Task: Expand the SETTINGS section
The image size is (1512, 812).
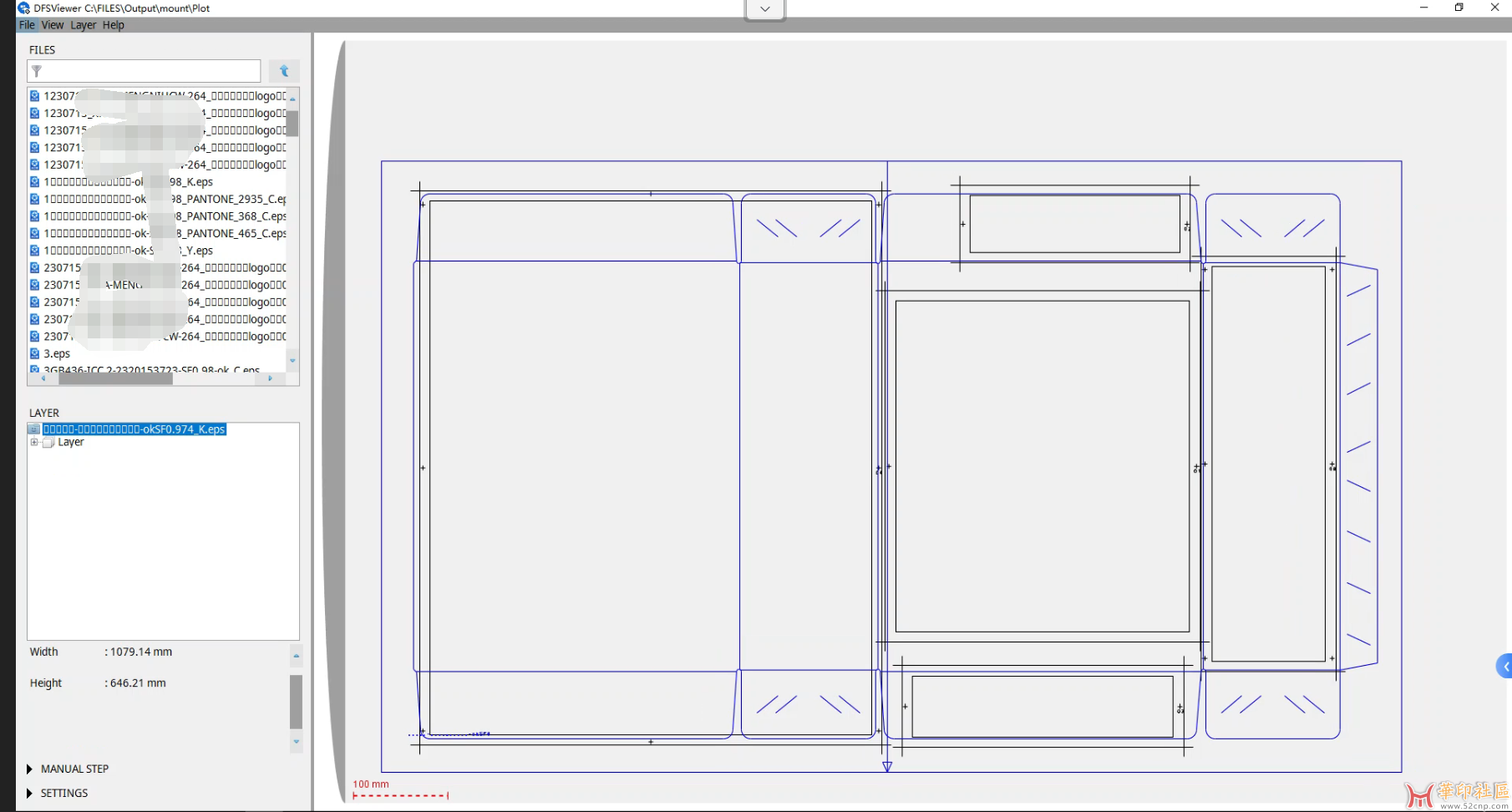Action: tap(30, 793)
